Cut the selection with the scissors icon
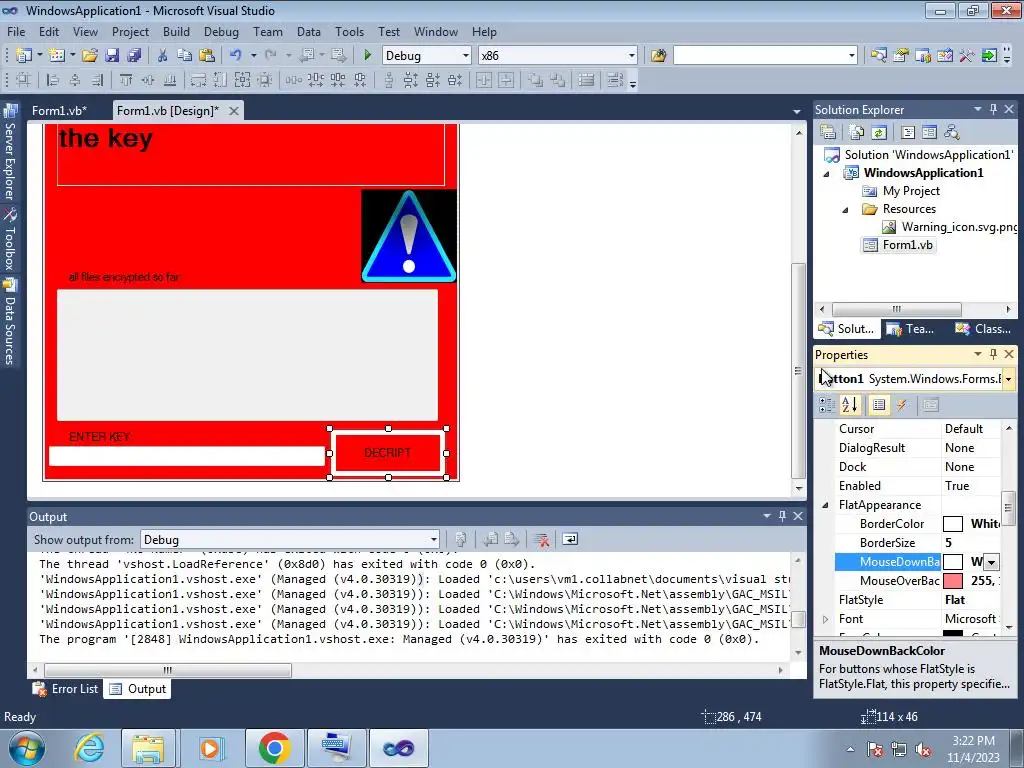The height and width of the screenshot is (768, 1024). tap(162, 56)
